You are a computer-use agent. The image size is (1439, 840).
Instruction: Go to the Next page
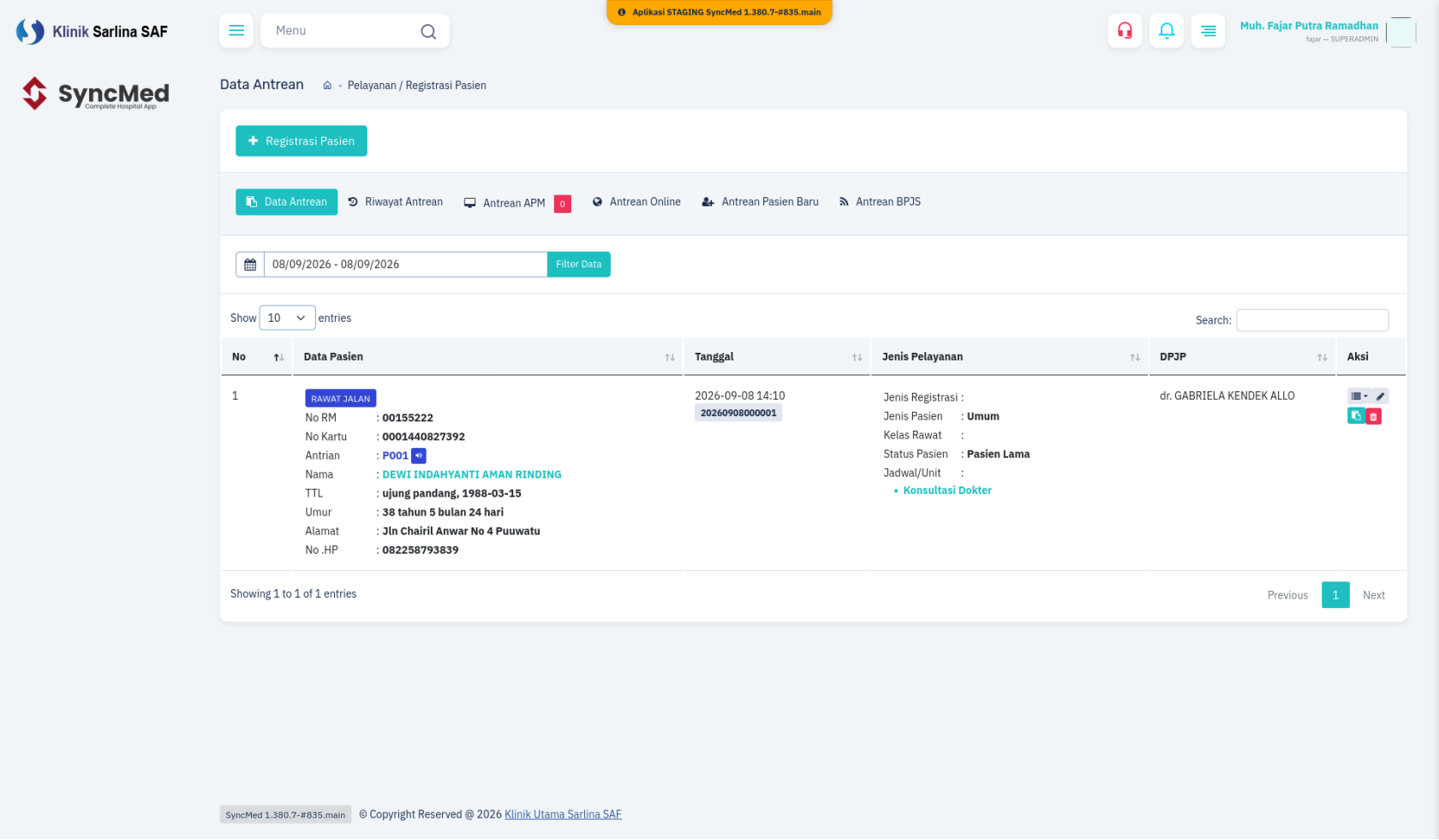pyautogui.click(x=1374, y=595)
